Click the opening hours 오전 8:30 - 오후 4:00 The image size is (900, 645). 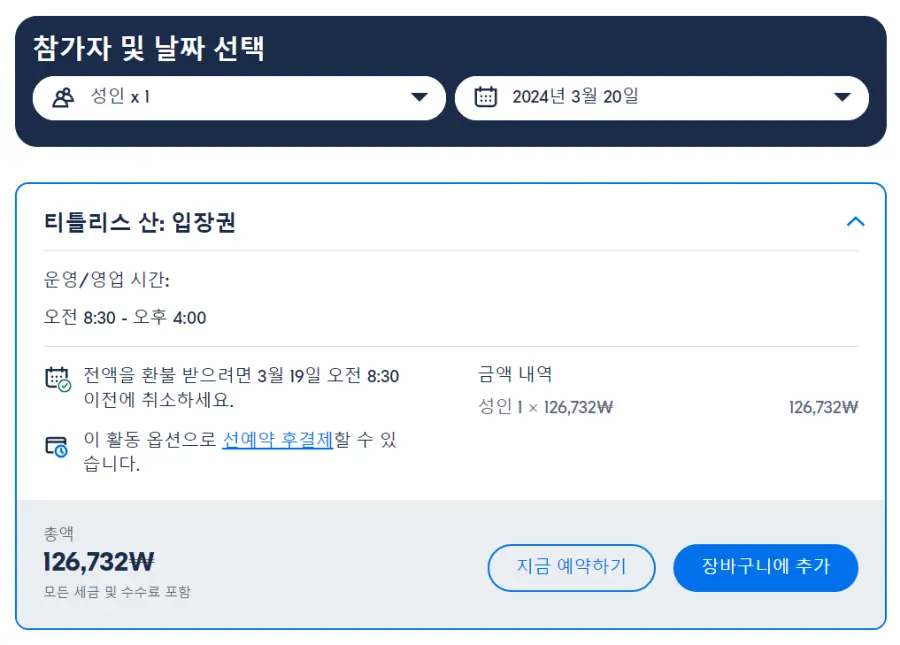[125, 317]
